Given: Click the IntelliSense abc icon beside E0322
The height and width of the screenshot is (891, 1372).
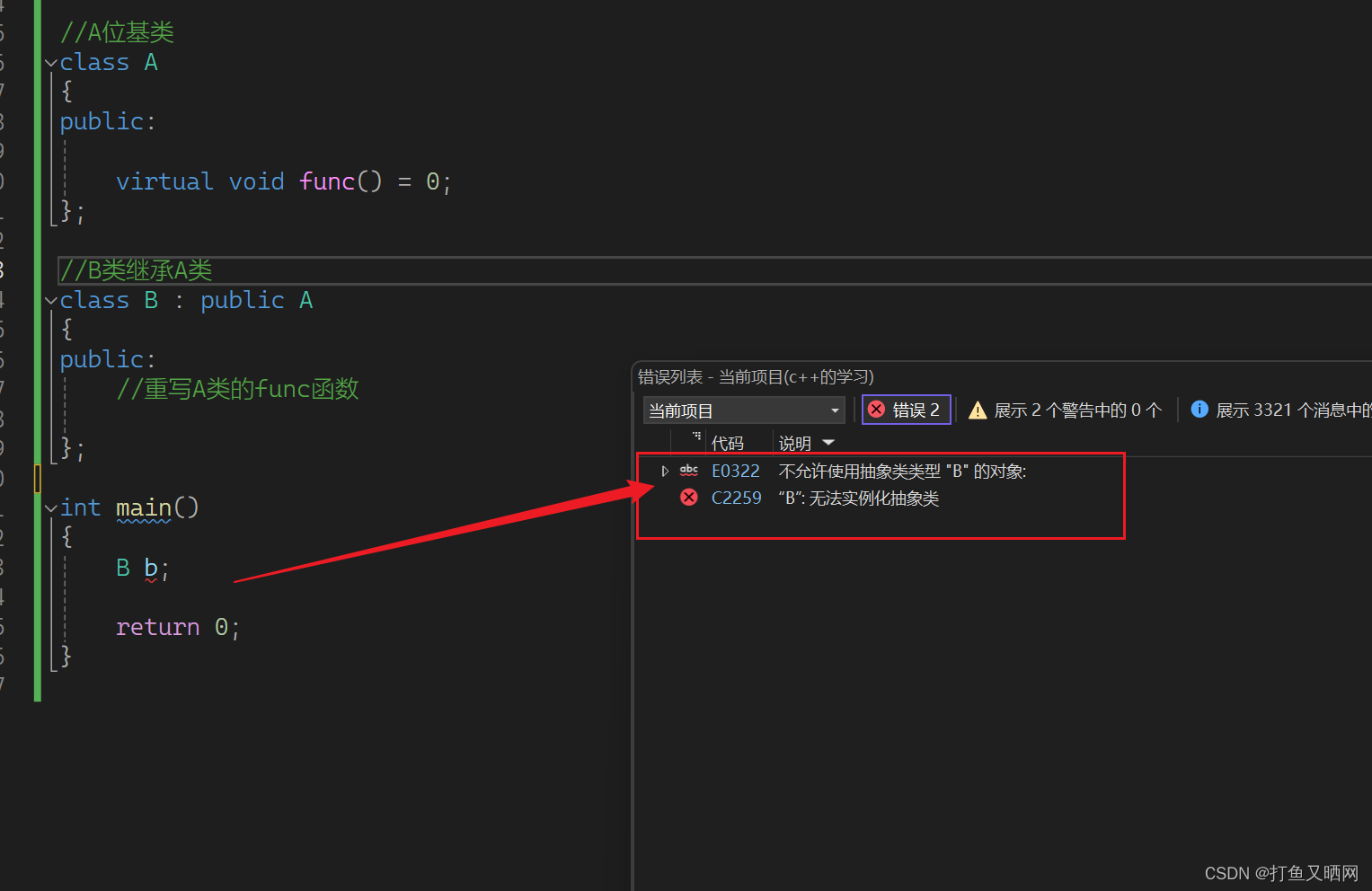Looking at the screenshot, I should pos(689,471).
